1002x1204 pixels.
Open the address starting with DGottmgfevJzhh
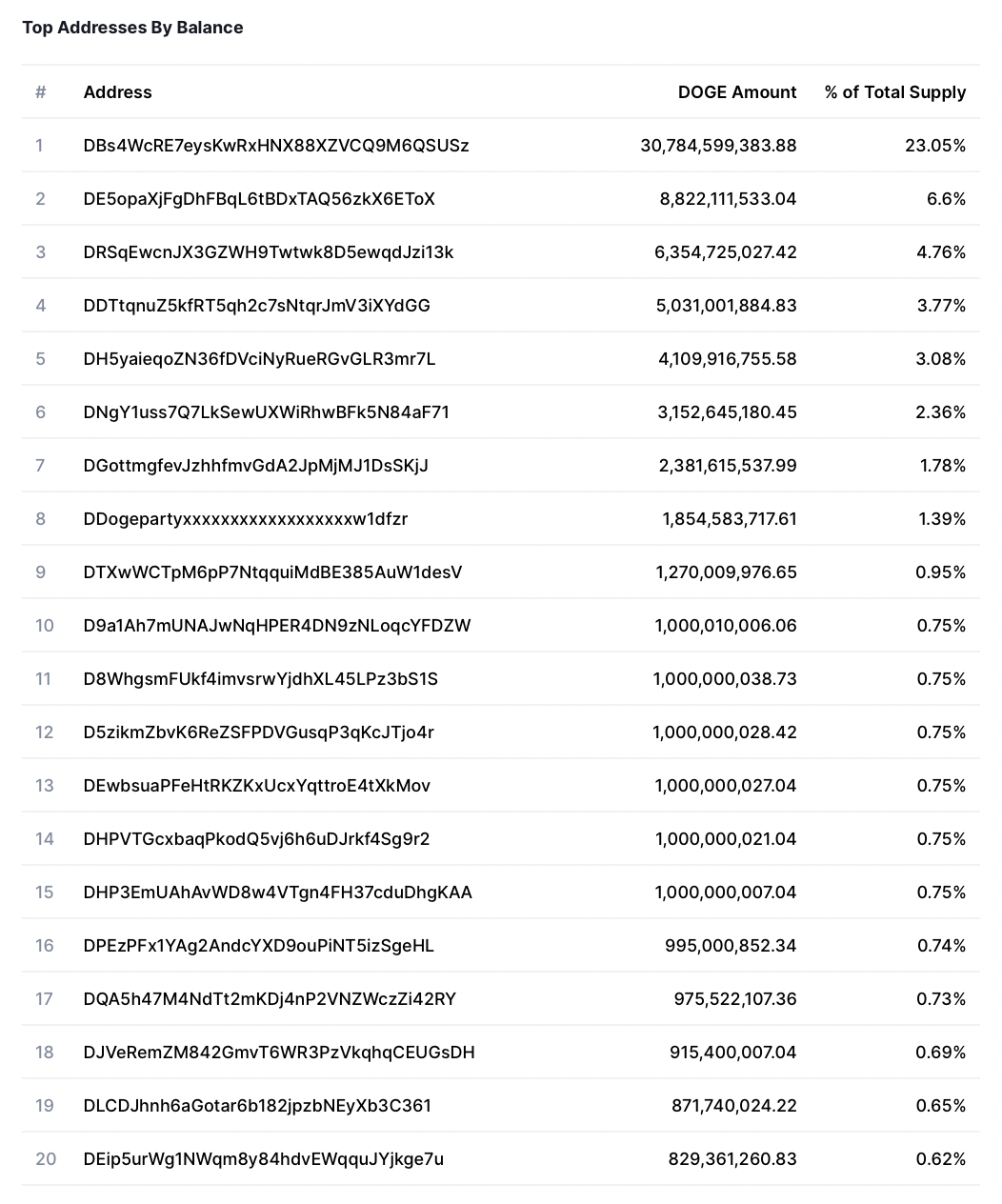click(x=256, y=466)
